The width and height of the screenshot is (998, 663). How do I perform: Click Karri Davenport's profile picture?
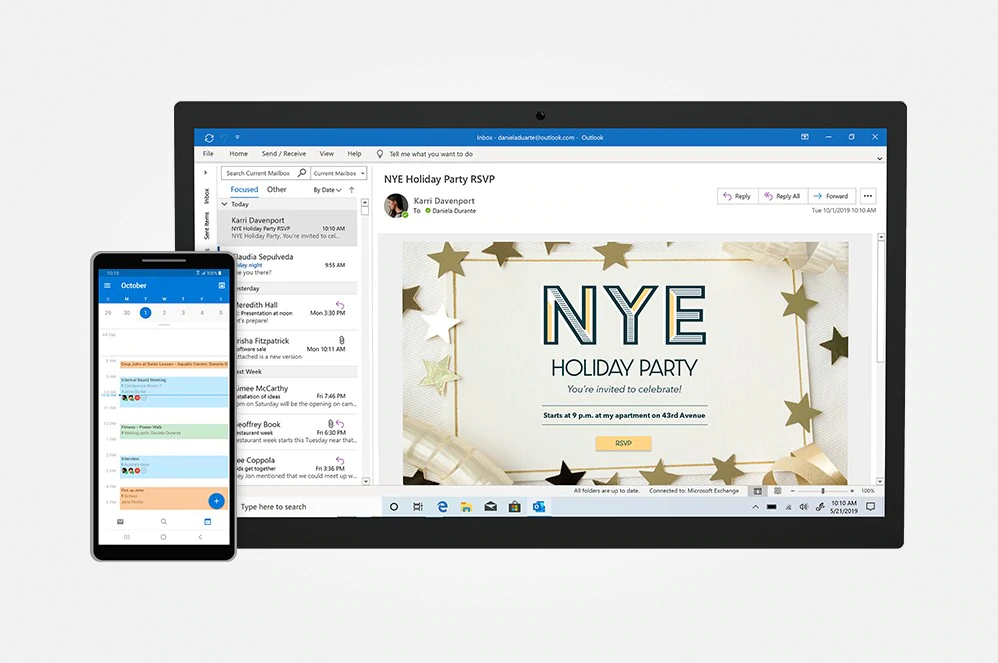point(396,206)
